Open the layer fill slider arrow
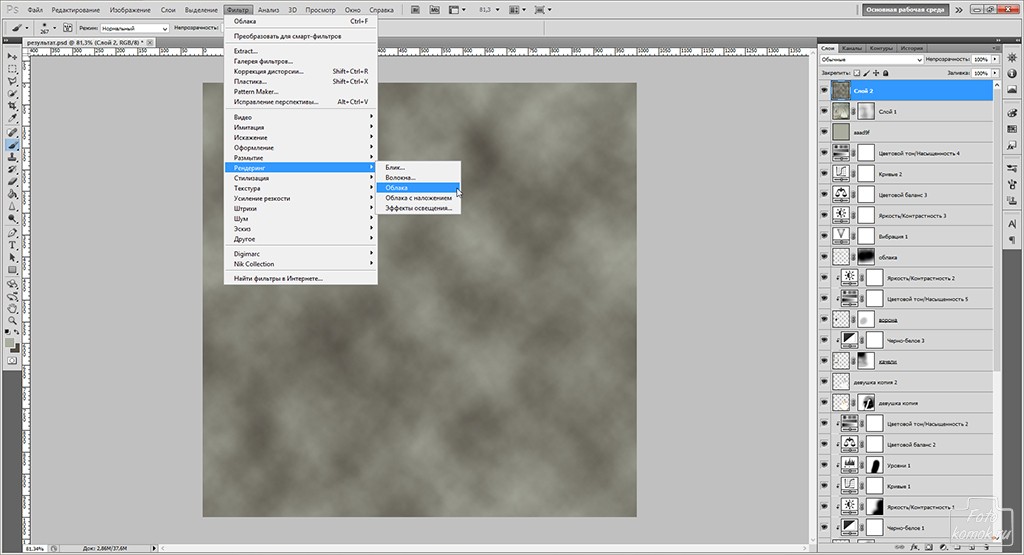 [x=995, y=73]
